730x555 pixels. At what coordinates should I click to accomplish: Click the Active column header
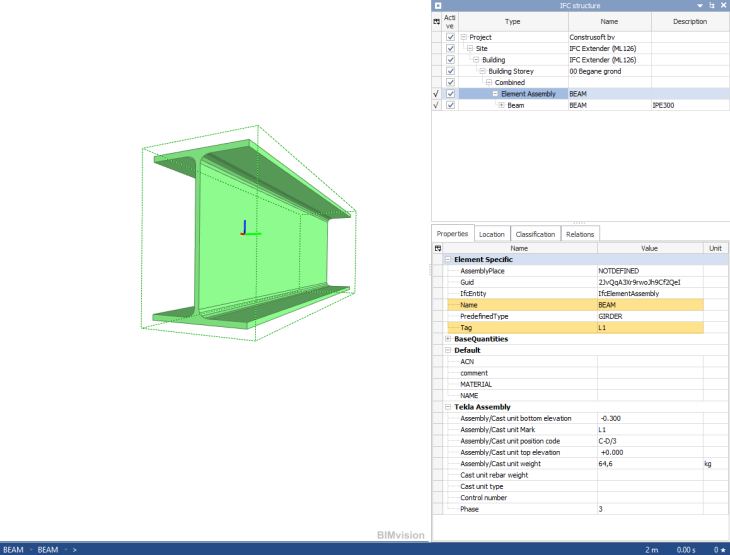[450, 21]
